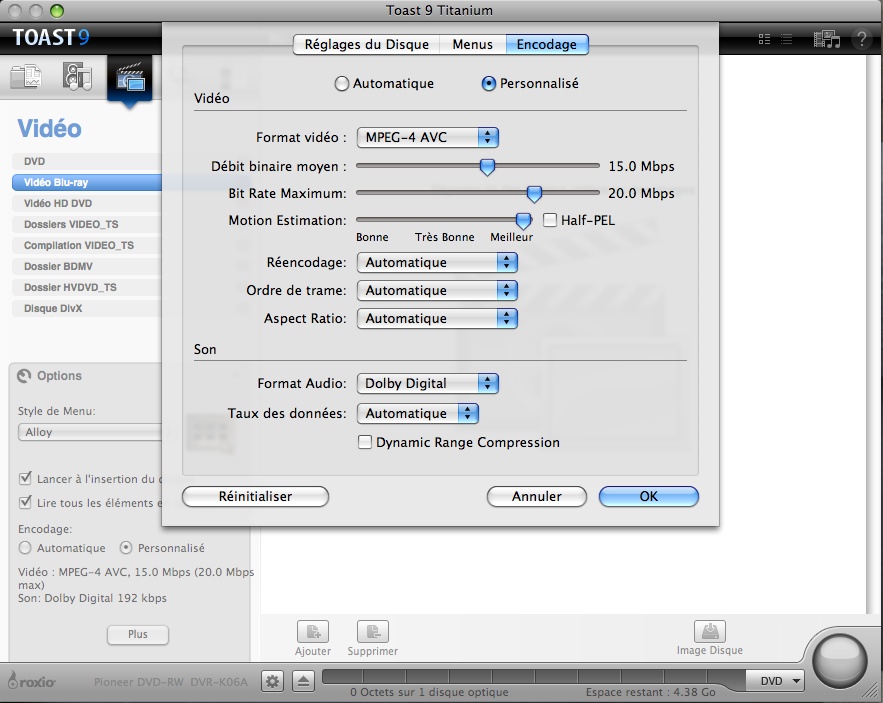Viewport: 883px width, 703px height.
Task: Select Vidéo Blu-ray project type
Action: click(87, 183)
